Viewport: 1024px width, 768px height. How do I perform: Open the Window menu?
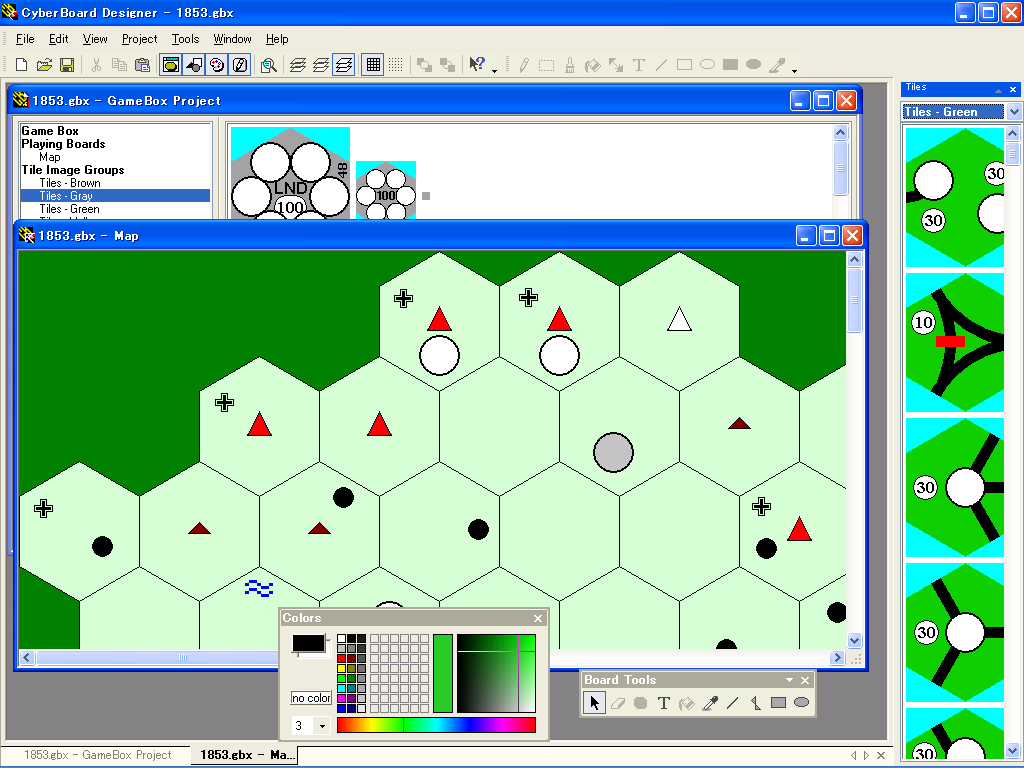232,39
